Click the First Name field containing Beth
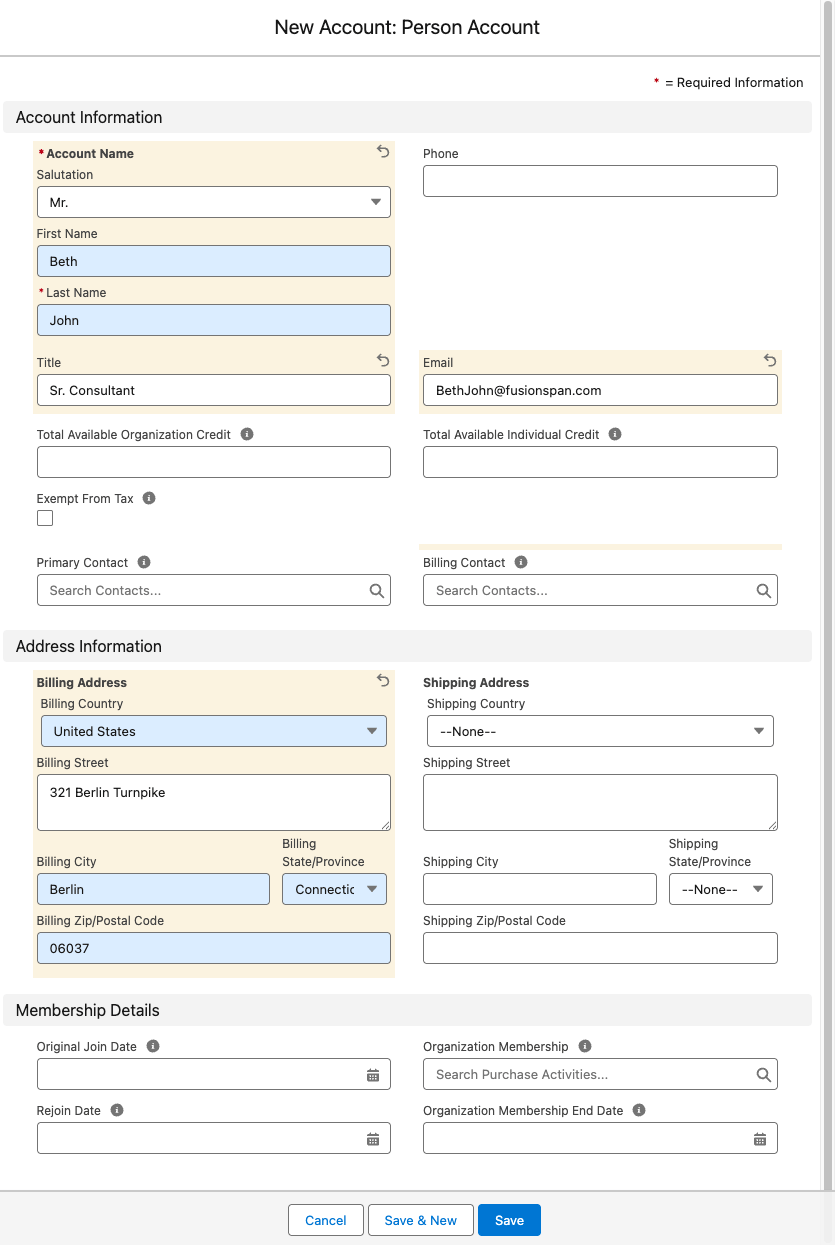Viewport: 836px width, 1245px height. [214, 261]
